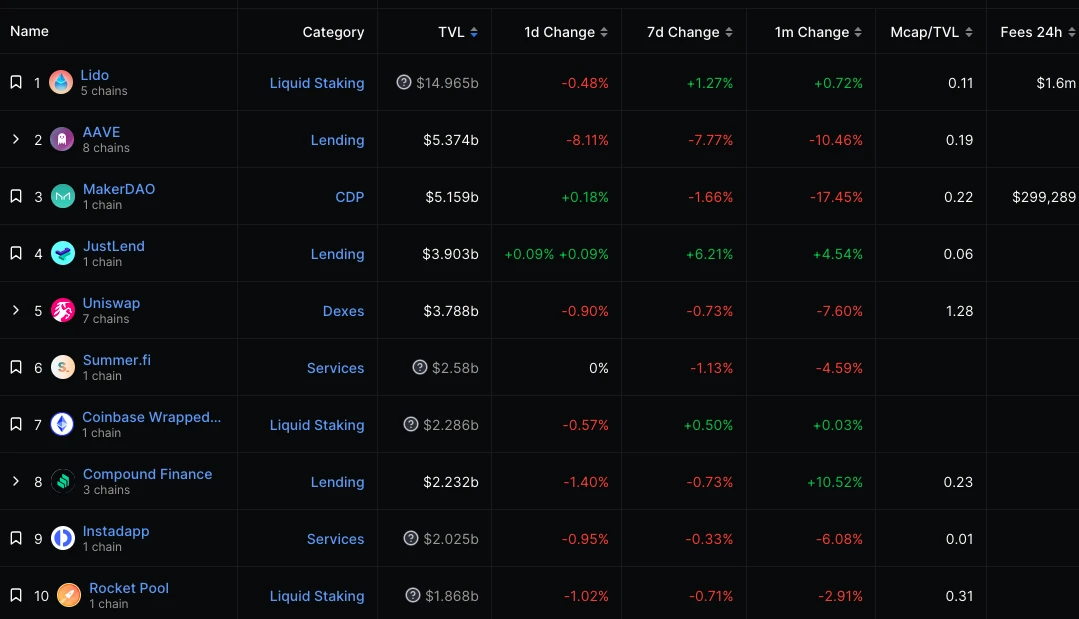Click the Summer.fi logo icon
This screenshot has width=1079, height=619.
point(63,368)
